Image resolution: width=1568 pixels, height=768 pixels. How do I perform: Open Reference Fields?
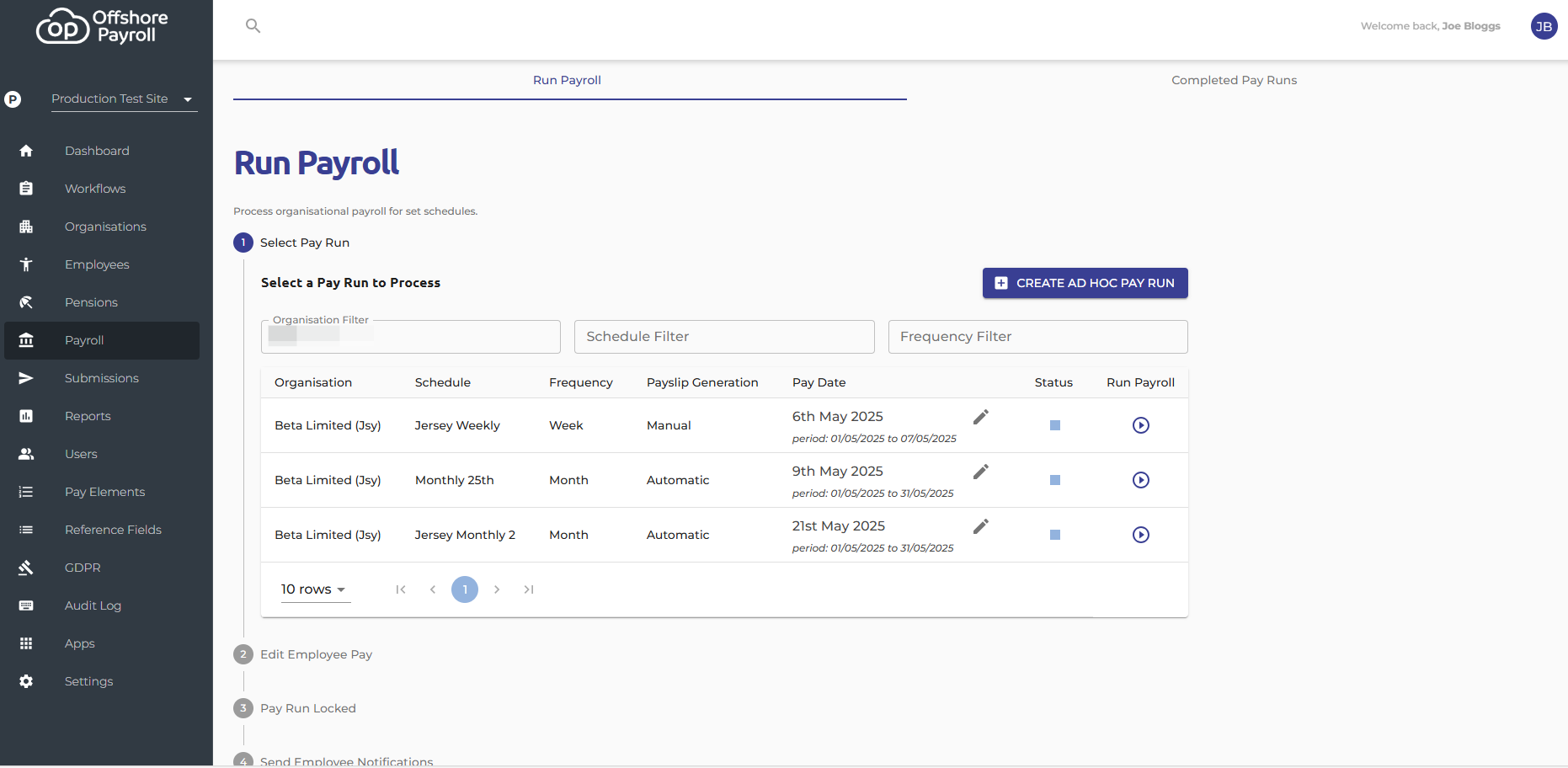tap(102, 530)
